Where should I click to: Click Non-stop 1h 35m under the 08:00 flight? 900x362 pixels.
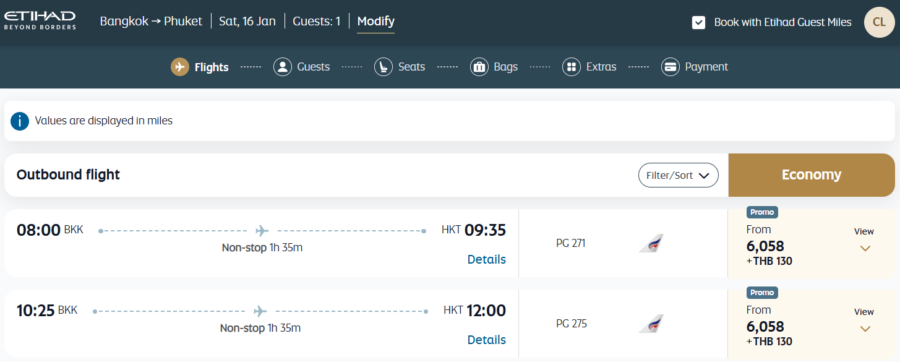pyautogui.click(x=262, y=248)
